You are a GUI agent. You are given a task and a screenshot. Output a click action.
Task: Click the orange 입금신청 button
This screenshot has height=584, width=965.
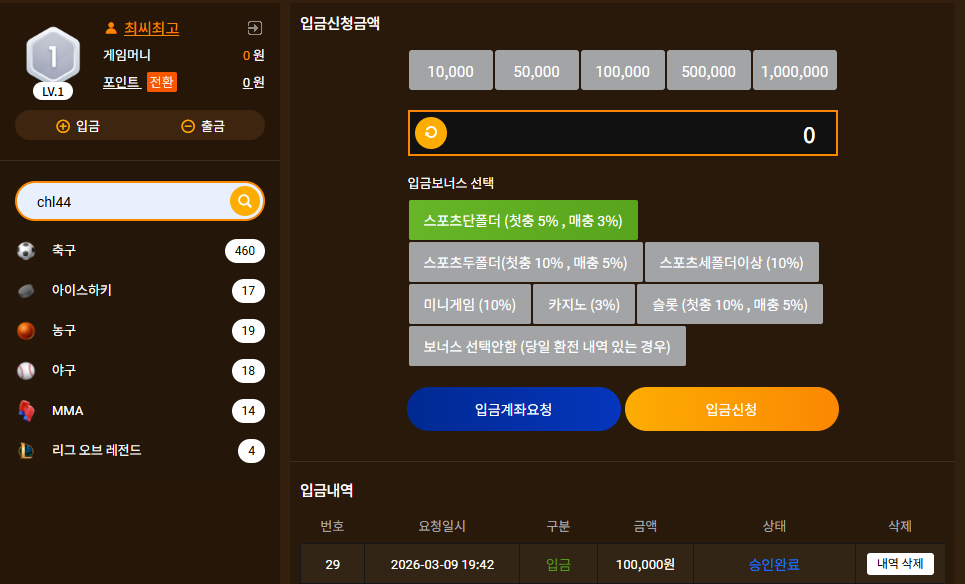point(732,409)
